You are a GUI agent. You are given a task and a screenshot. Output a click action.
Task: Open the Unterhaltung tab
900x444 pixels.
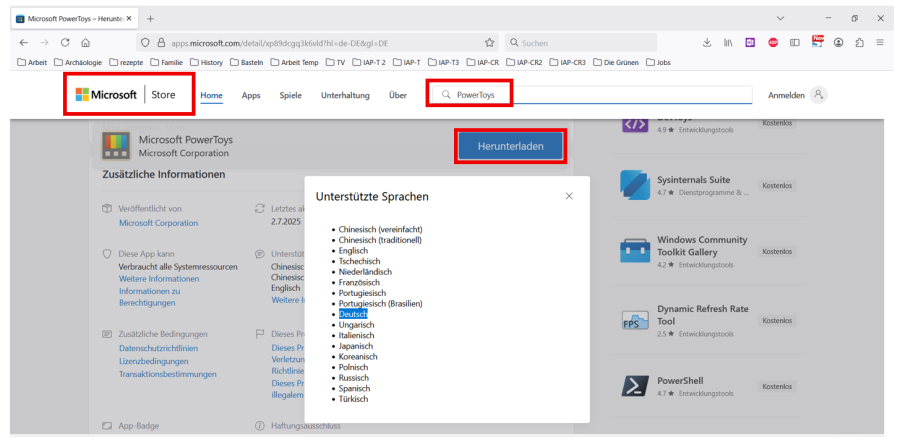[345, 96]
